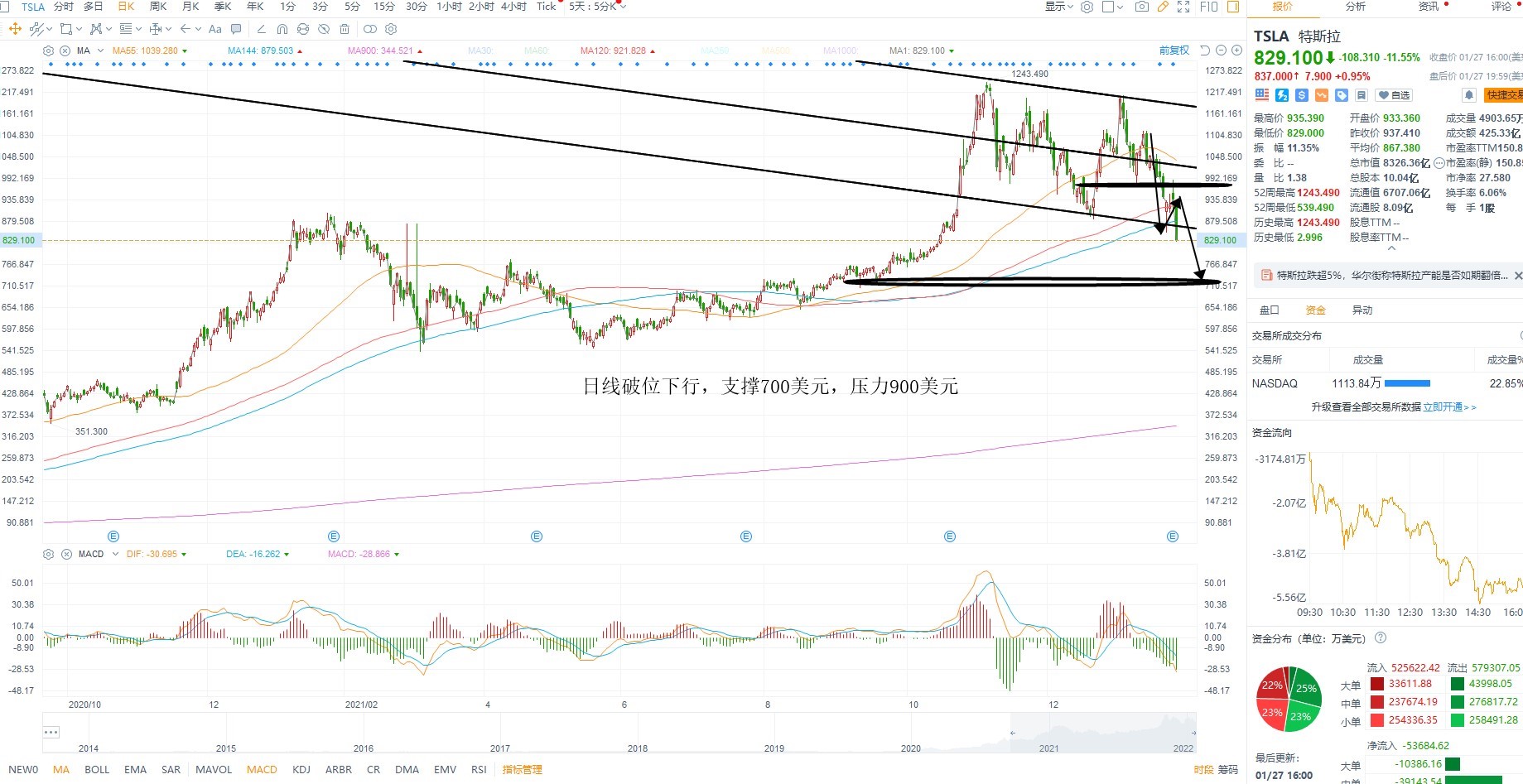Open drawing toolbar settings gear
The height and width of the screenshot is (784, 1523).
click(392, 29)
